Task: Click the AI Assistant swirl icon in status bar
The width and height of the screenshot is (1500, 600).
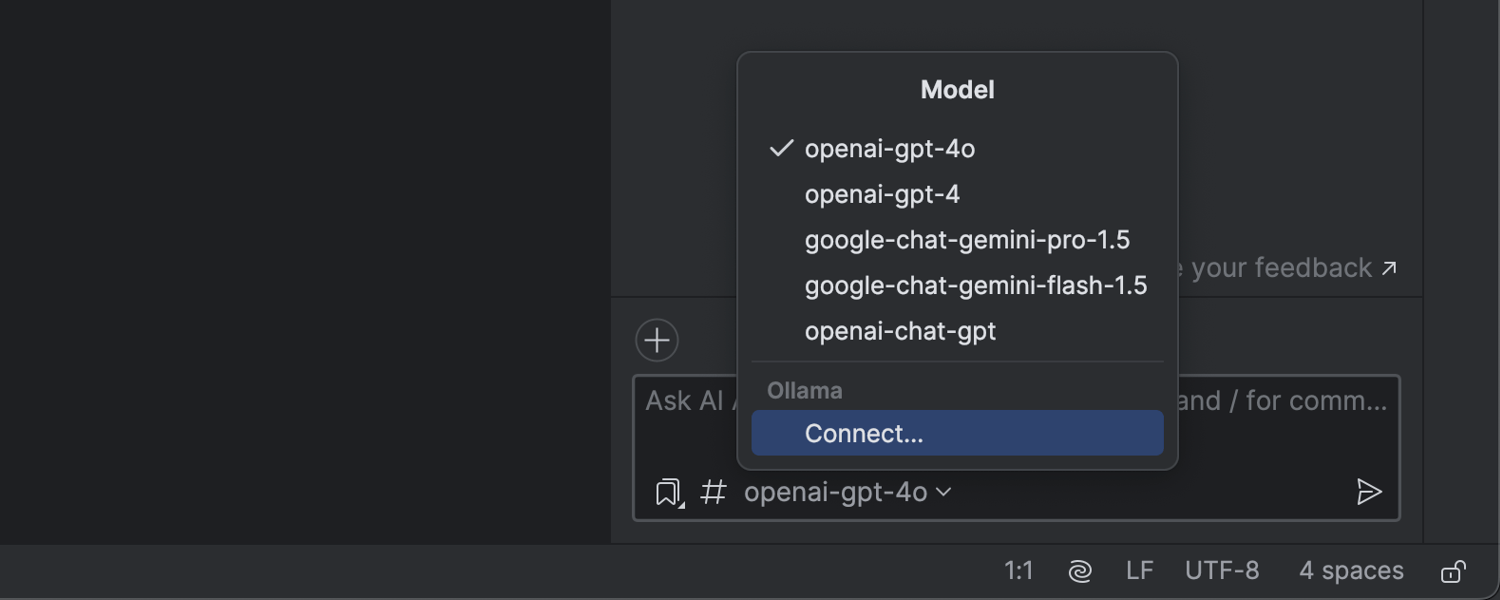Action: point(1080,571)
